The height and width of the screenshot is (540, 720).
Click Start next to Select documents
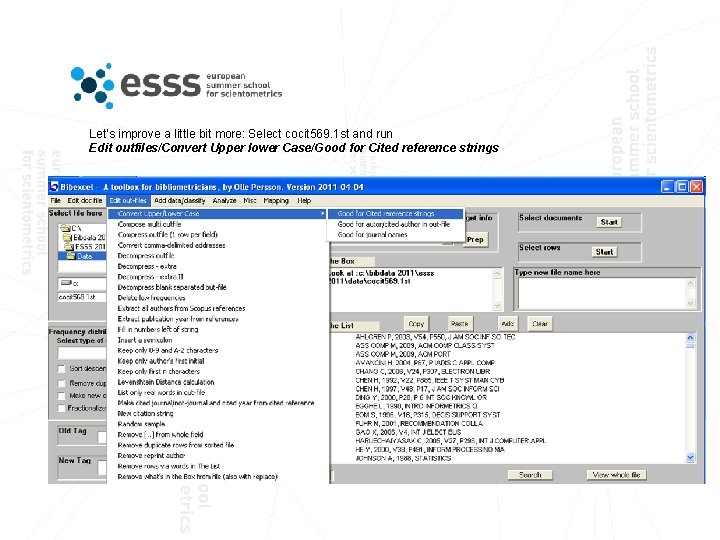pos(609,222)
